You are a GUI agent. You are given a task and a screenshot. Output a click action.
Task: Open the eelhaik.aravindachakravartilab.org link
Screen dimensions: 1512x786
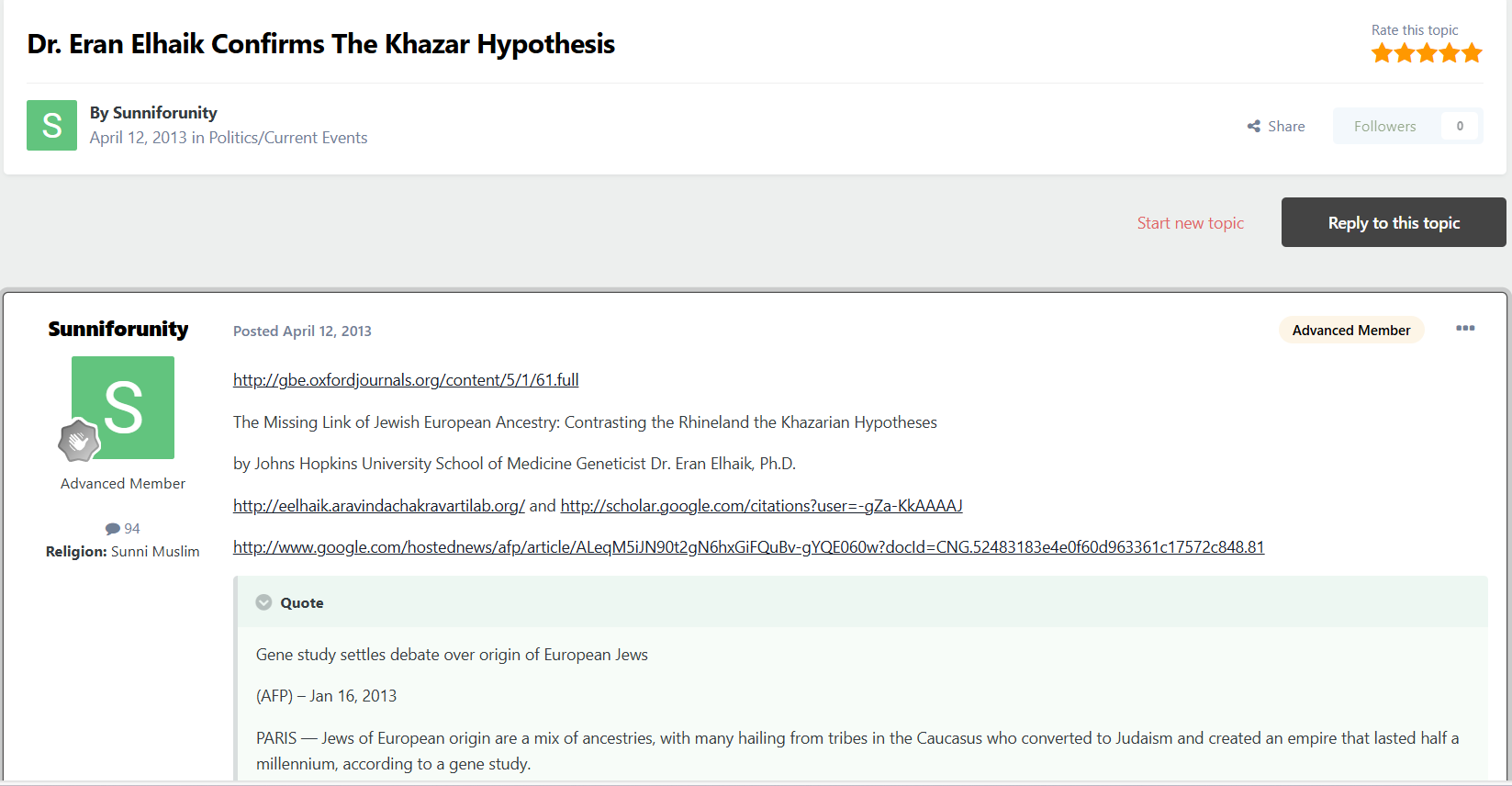coord(379,506)
